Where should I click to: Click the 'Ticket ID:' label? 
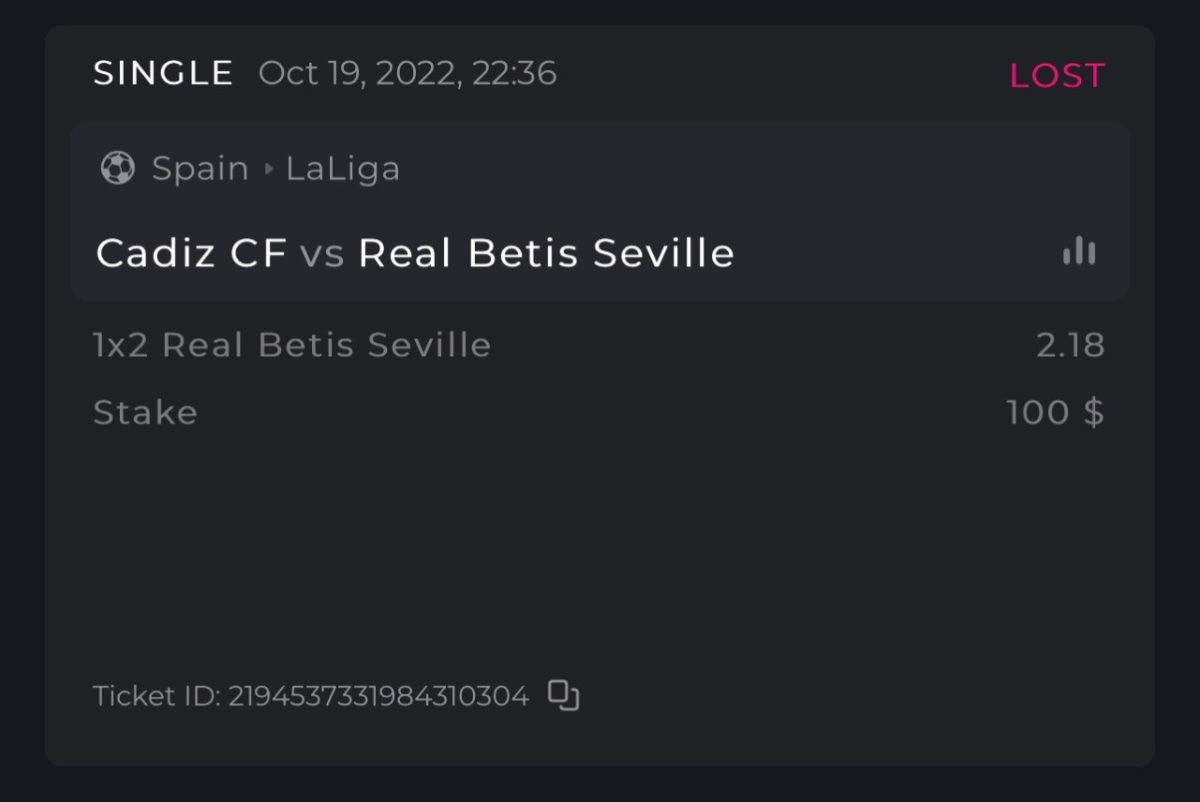coord(156,696)
